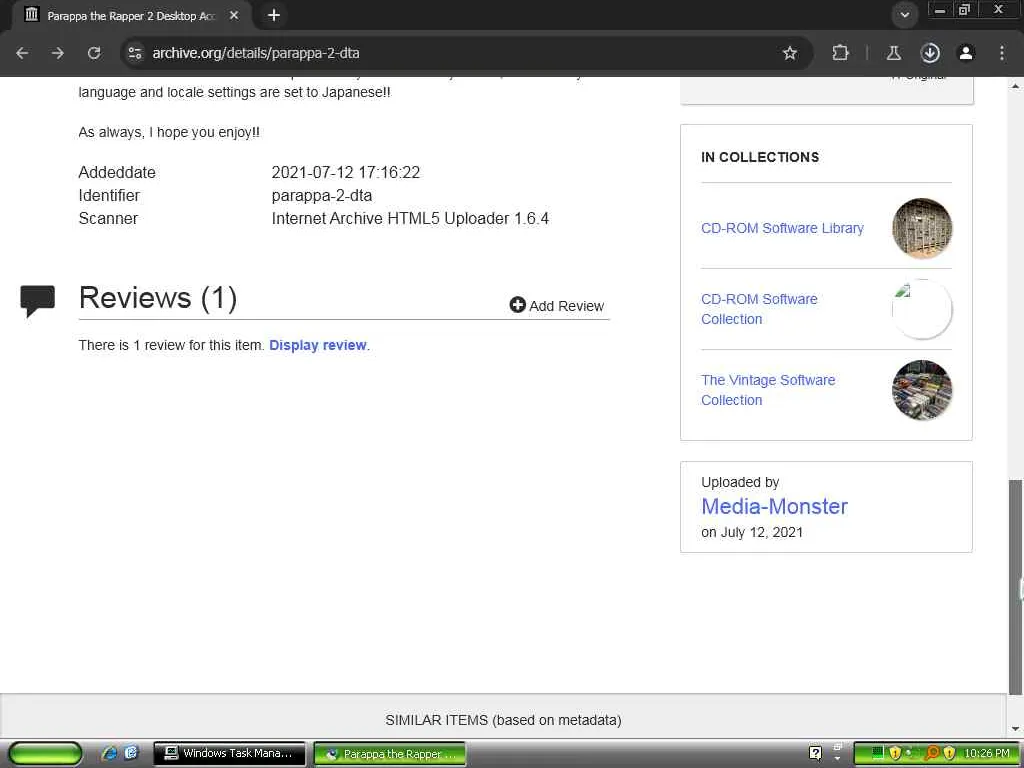Click Internet Archive HTML5 Uploader 1.6.4 text
Viewport: 1024px width, 768px height.
click(x=410, y=218)
